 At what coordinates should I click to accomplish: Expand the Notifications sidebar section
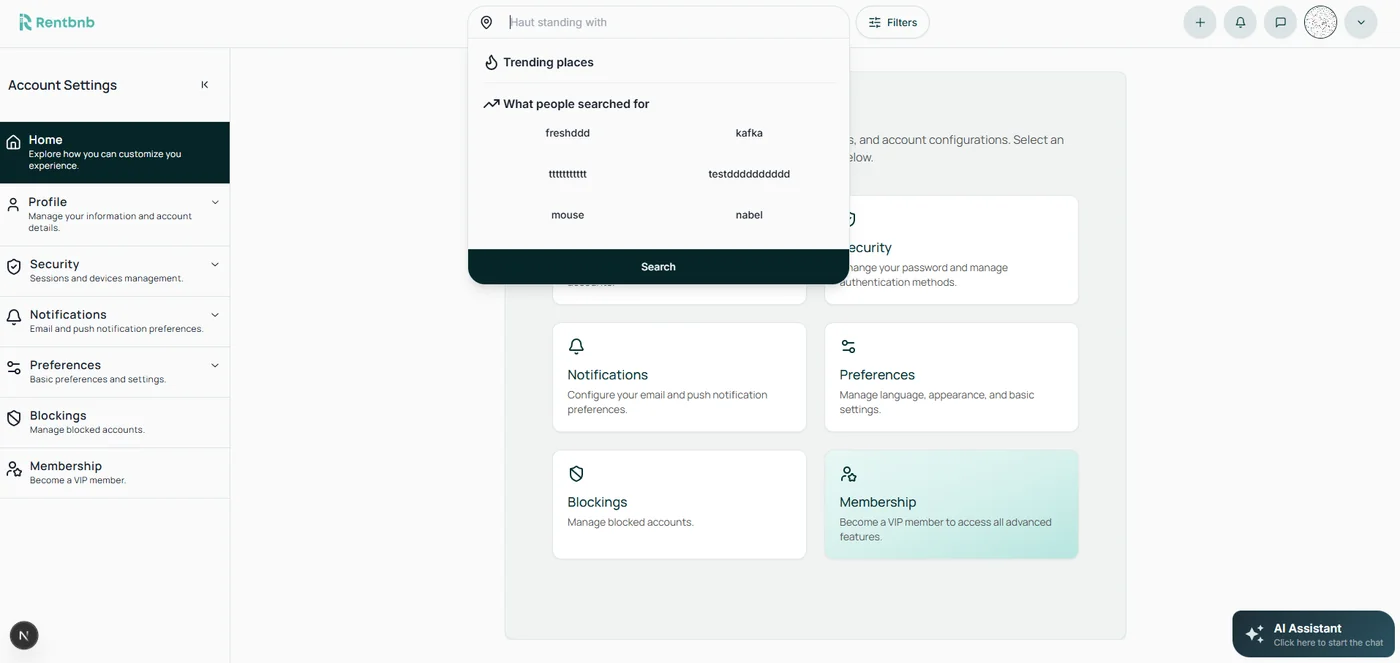[x=214, y=315]
